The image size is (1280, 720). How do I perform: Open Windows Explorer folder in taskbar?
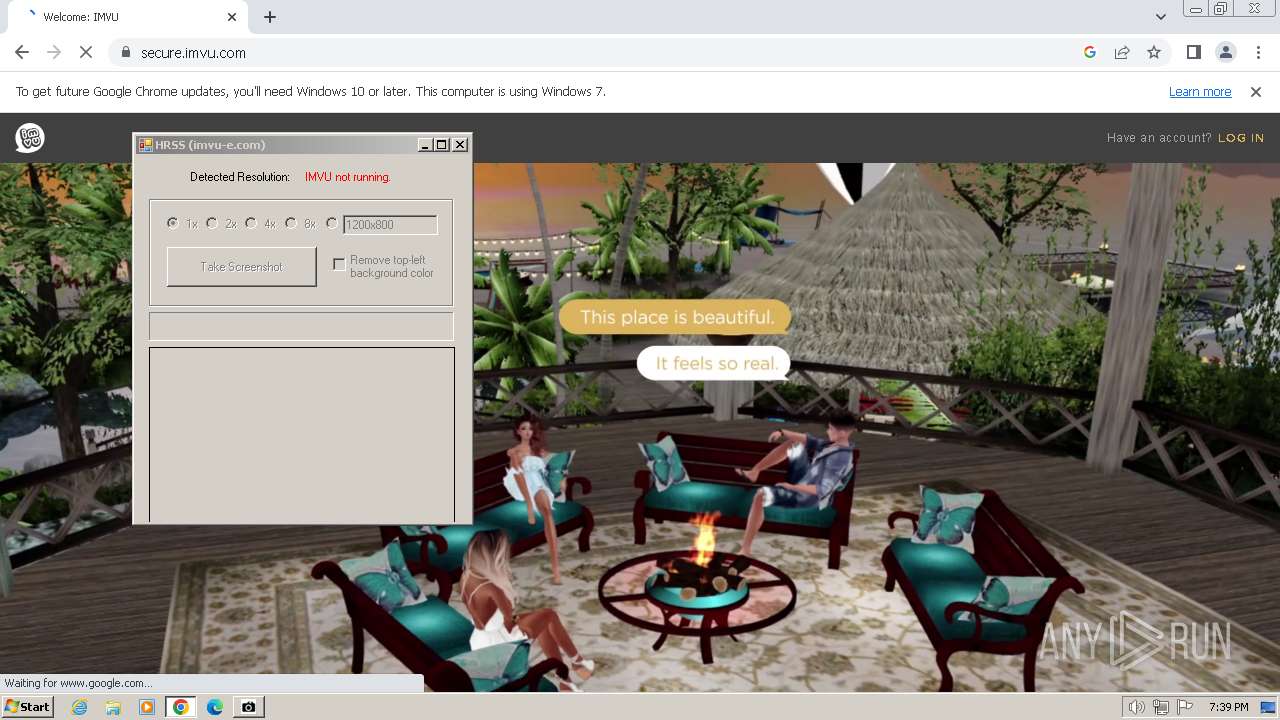113,707
